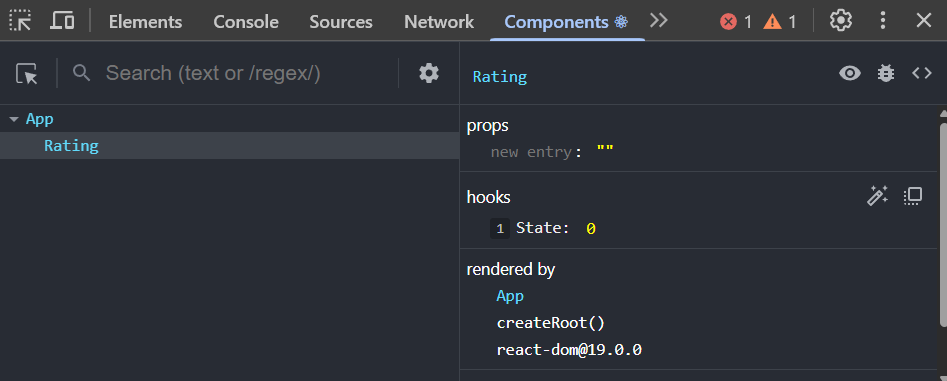Click the rendered by section heading
This screenshot has height=381, width=947.
(510, 269)
